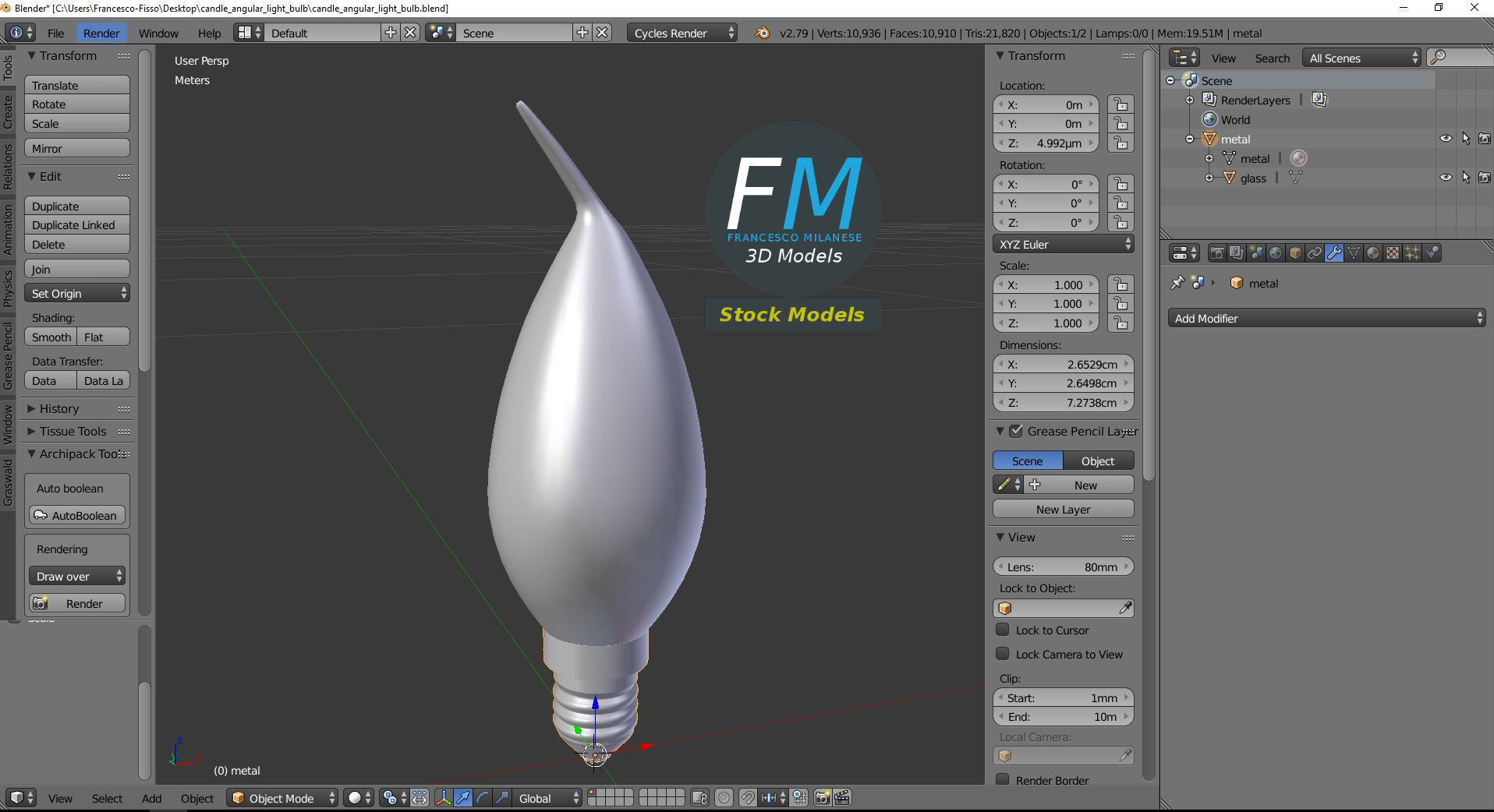This screenshot has height=812, width=1494.
Task: Expand the glass object in outliner tree
Action: click(x=1209, y=178)
